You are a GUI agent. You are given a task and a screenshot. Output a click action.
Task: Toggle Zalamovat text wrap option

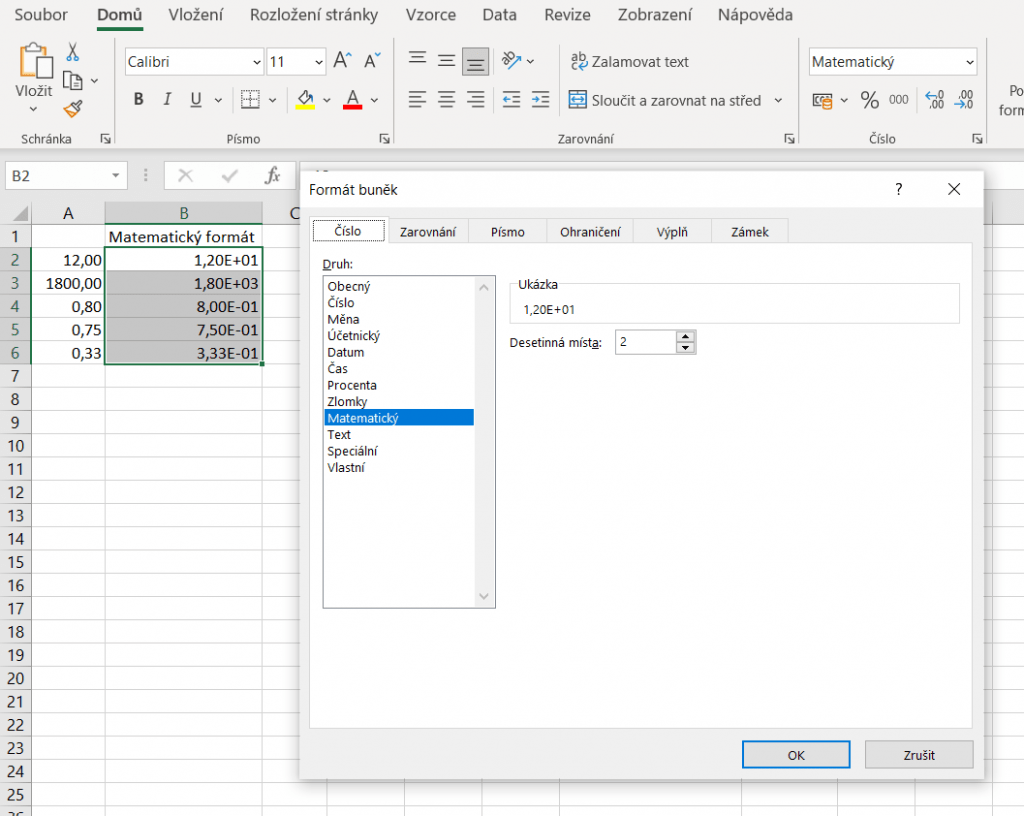(629, 62)
